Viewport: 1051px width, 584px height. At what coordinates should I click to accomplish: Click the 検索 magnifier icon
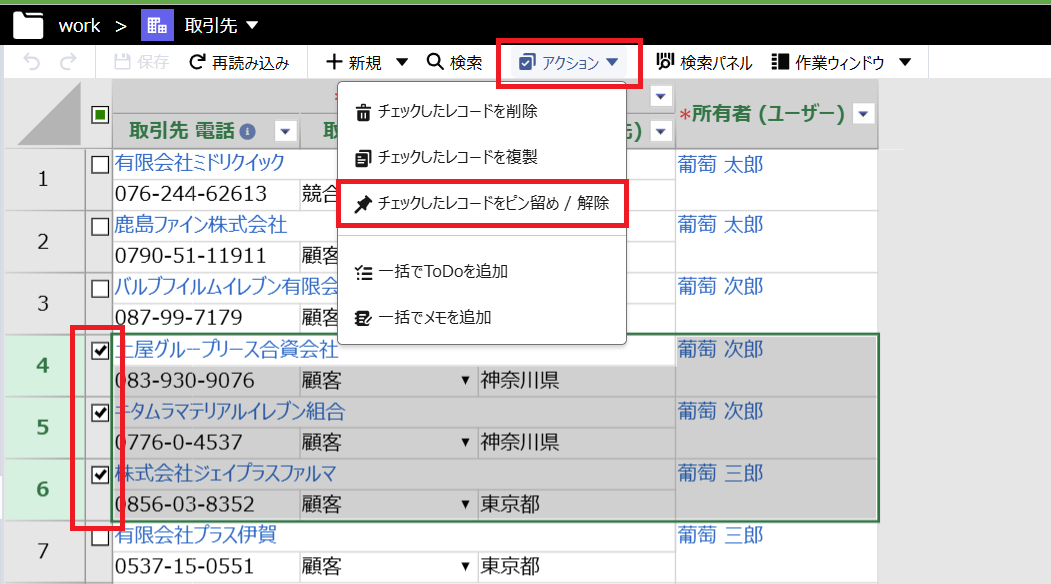coord(435,62)
